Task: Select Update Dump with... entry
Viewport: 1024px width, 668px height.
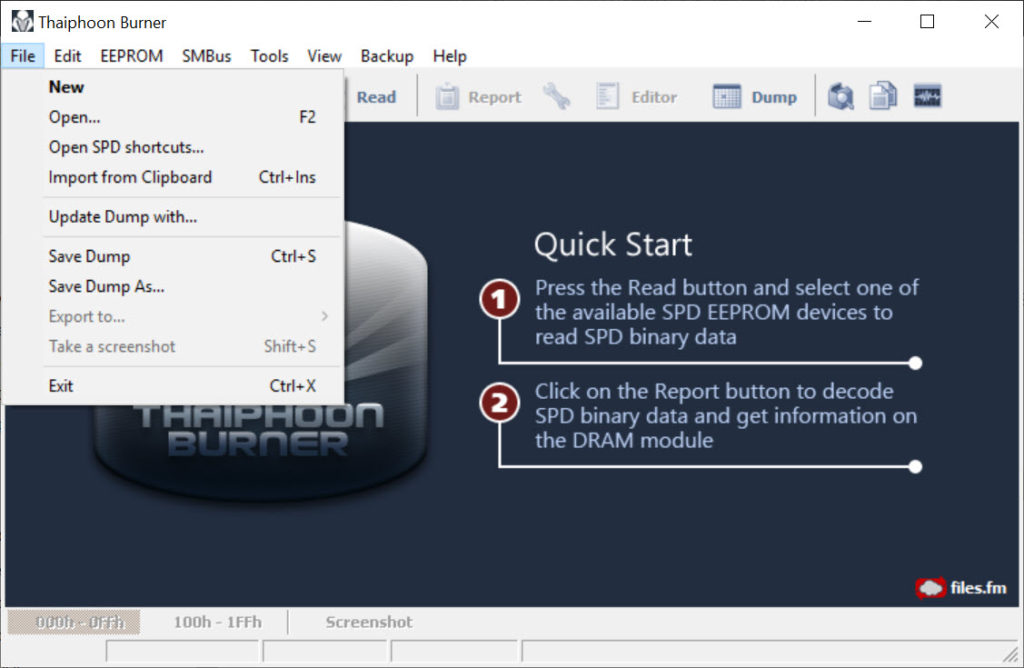Action: click(174, 217)
